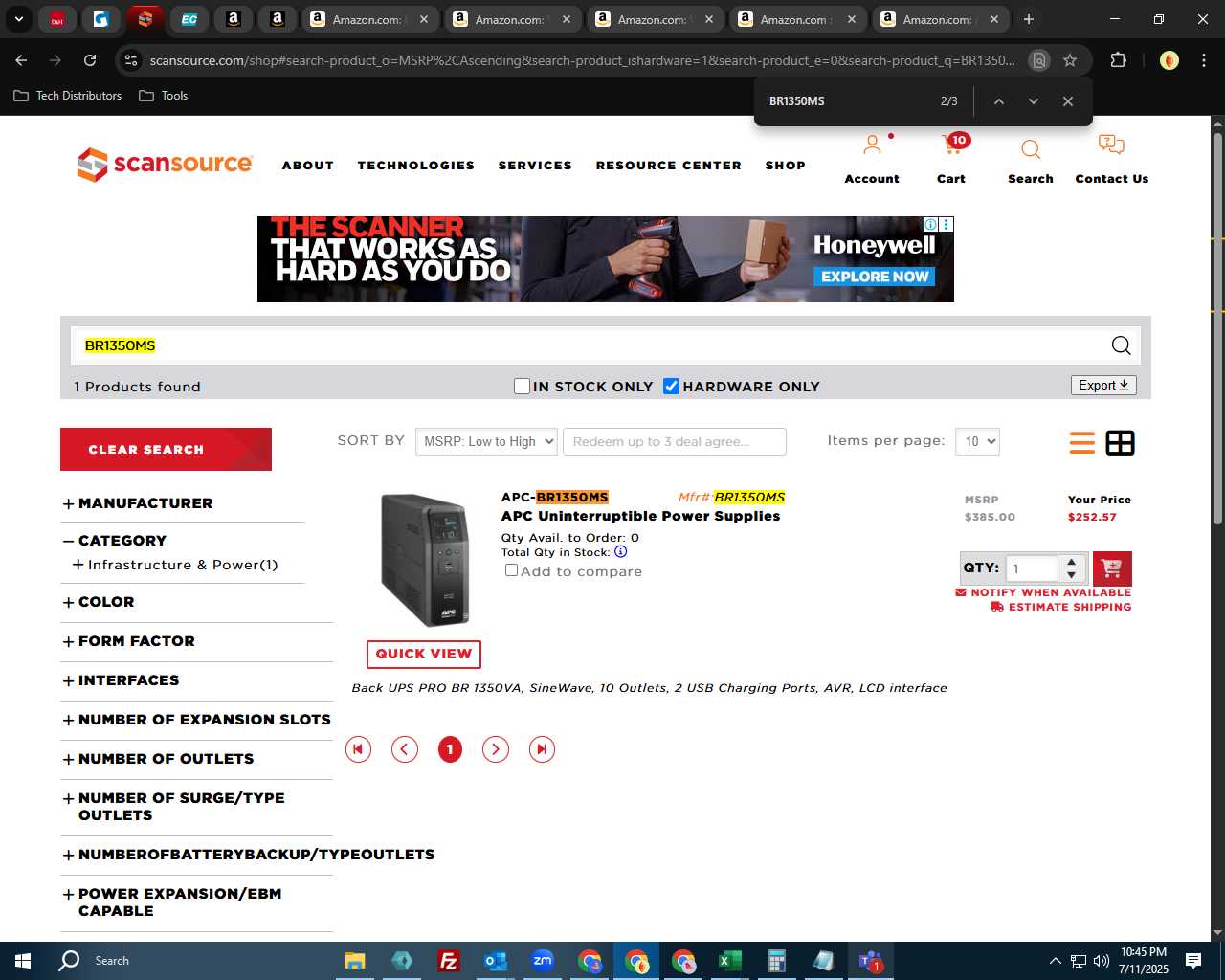Add APC-BR1350MS to cart using red cart button
The image size is (1225, 980).
[1112, 568]
